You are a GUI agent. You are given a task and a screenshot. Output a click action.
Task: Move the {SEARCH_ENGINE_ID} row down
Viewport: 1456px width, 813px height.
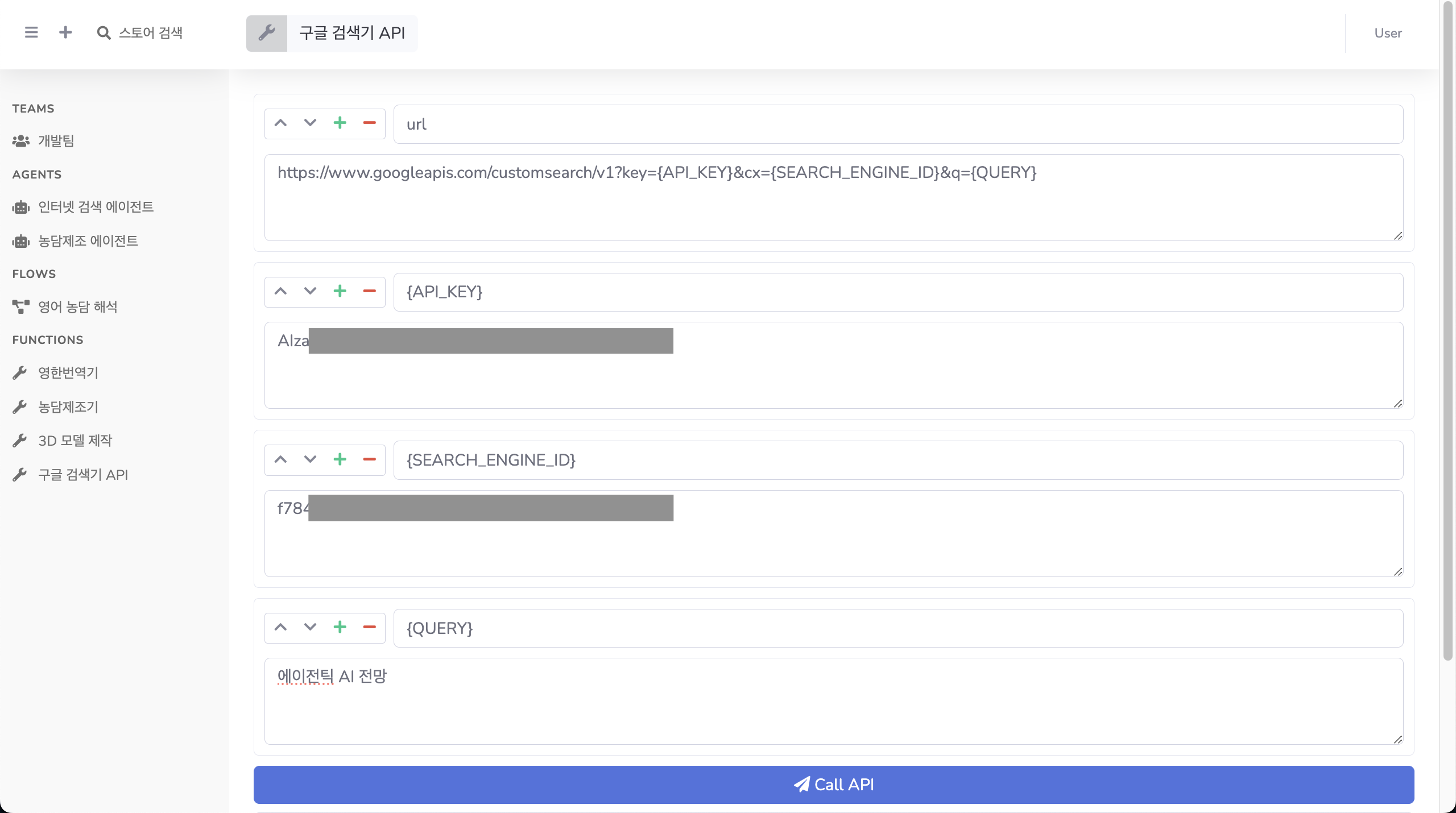tap(310, 459)
